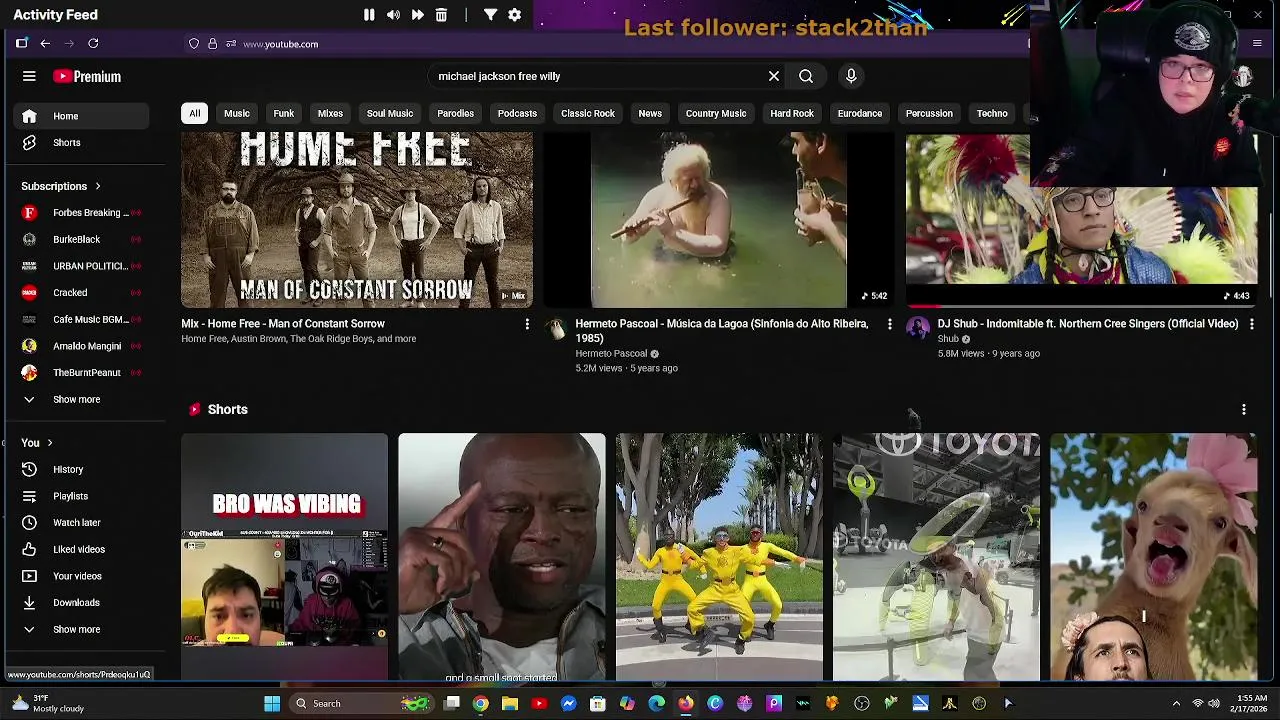The height and width of the screenshot is (720, 1280).
Task: Play the BRO WAS VIBING short
Action: point(284,556)
